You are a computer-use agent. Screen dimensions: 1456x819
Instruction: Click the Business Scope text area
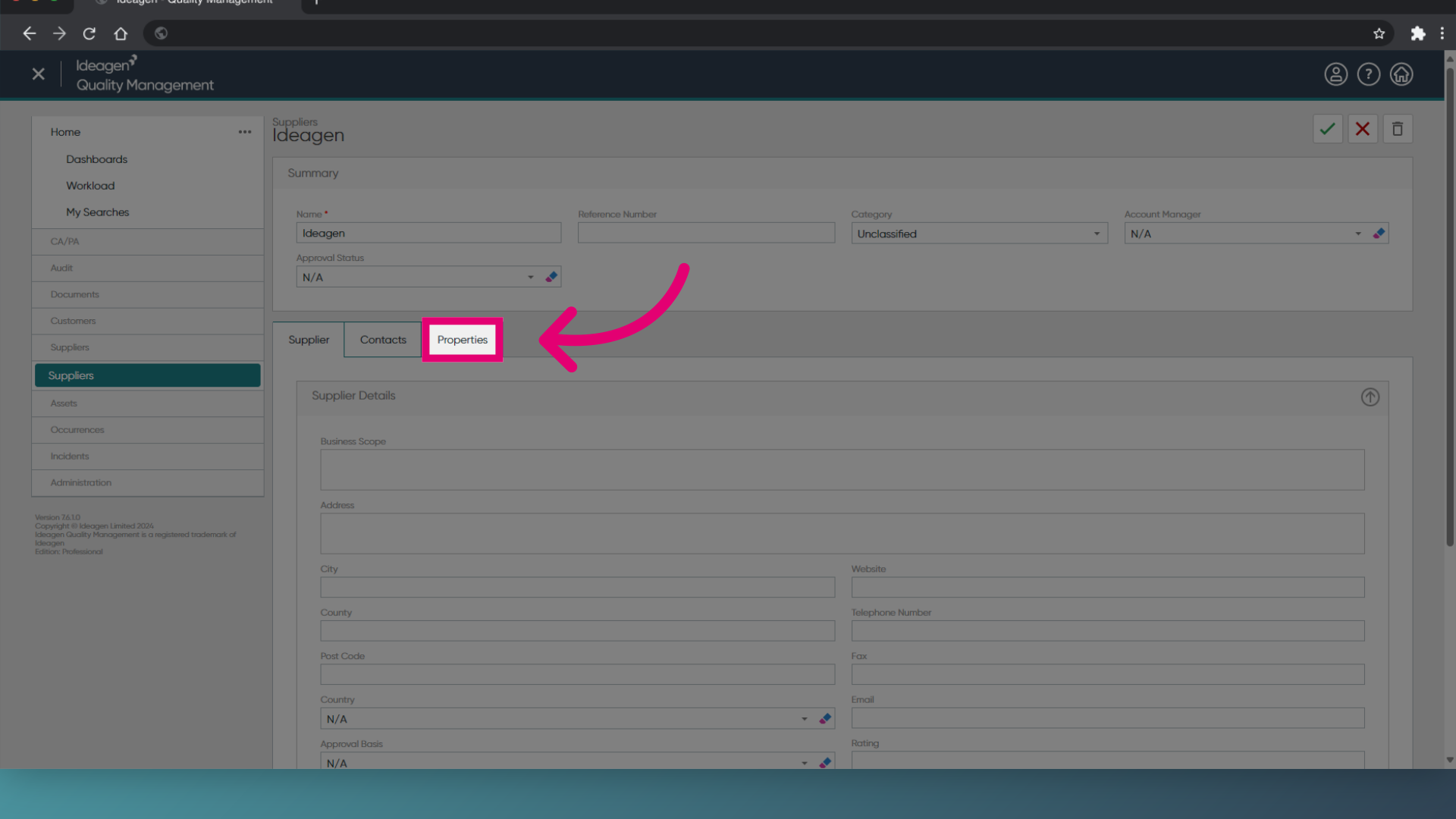point(842,469)
